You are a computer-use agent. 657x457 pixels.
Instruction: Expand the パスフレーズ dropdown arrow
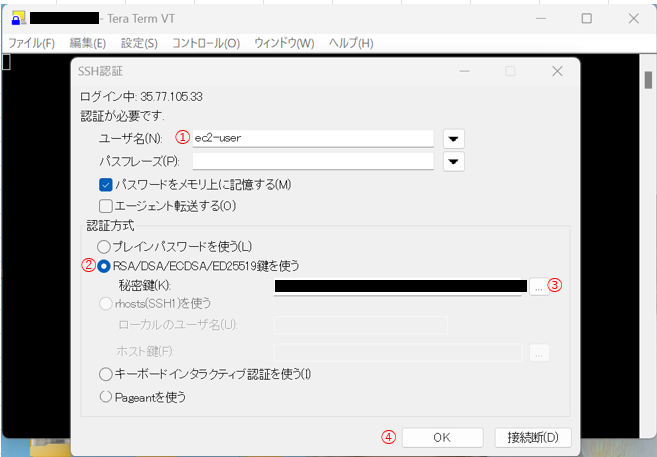(x=453, y=161)
